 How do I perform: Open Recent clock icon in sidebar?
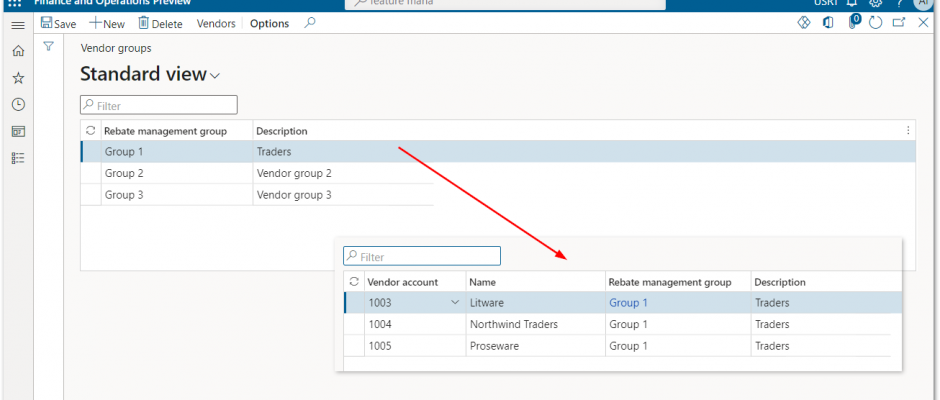point(19,104)
